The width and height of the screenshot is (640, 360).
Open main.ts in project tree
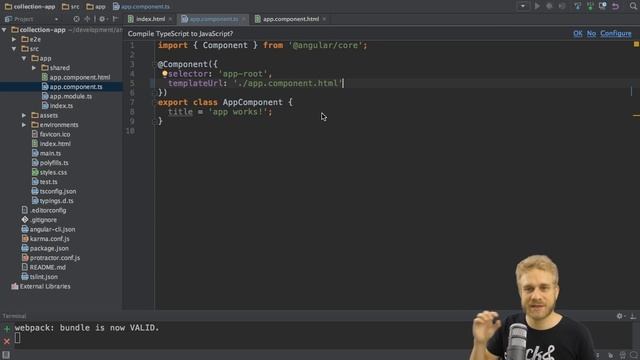click(50, 153)
